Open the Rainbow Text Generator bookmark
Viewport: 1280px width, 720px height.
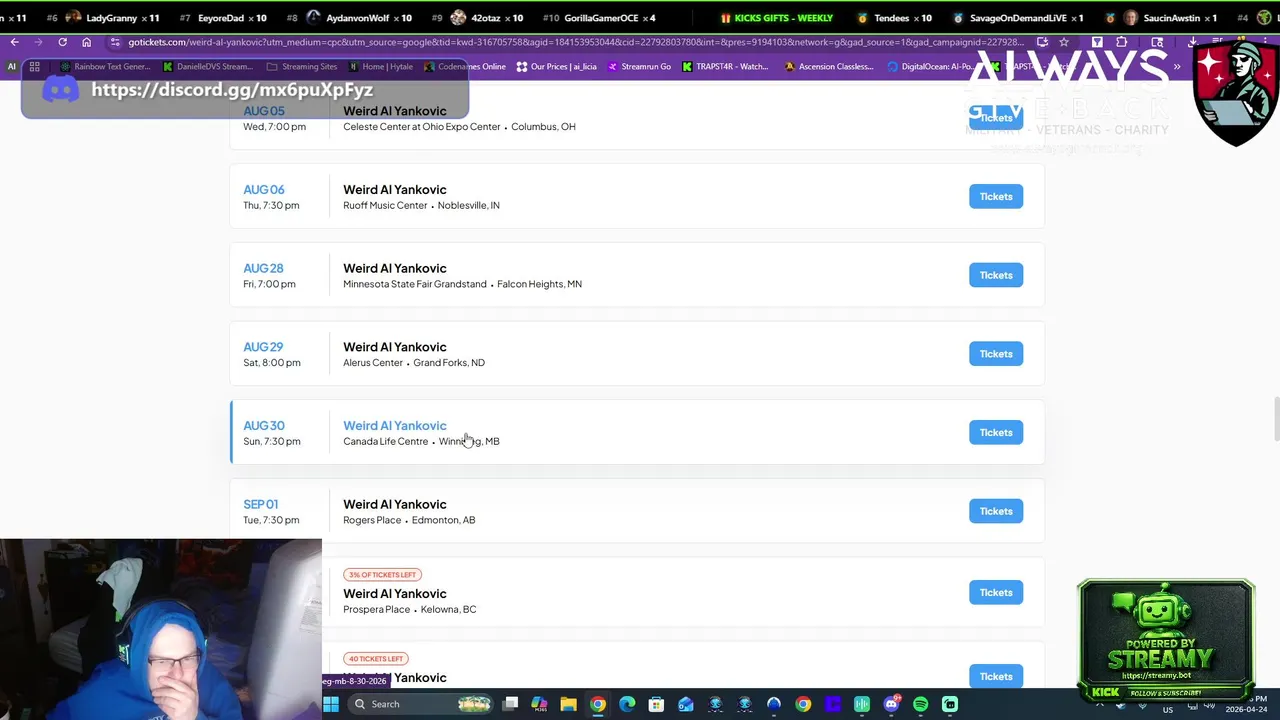click(104, 66)
